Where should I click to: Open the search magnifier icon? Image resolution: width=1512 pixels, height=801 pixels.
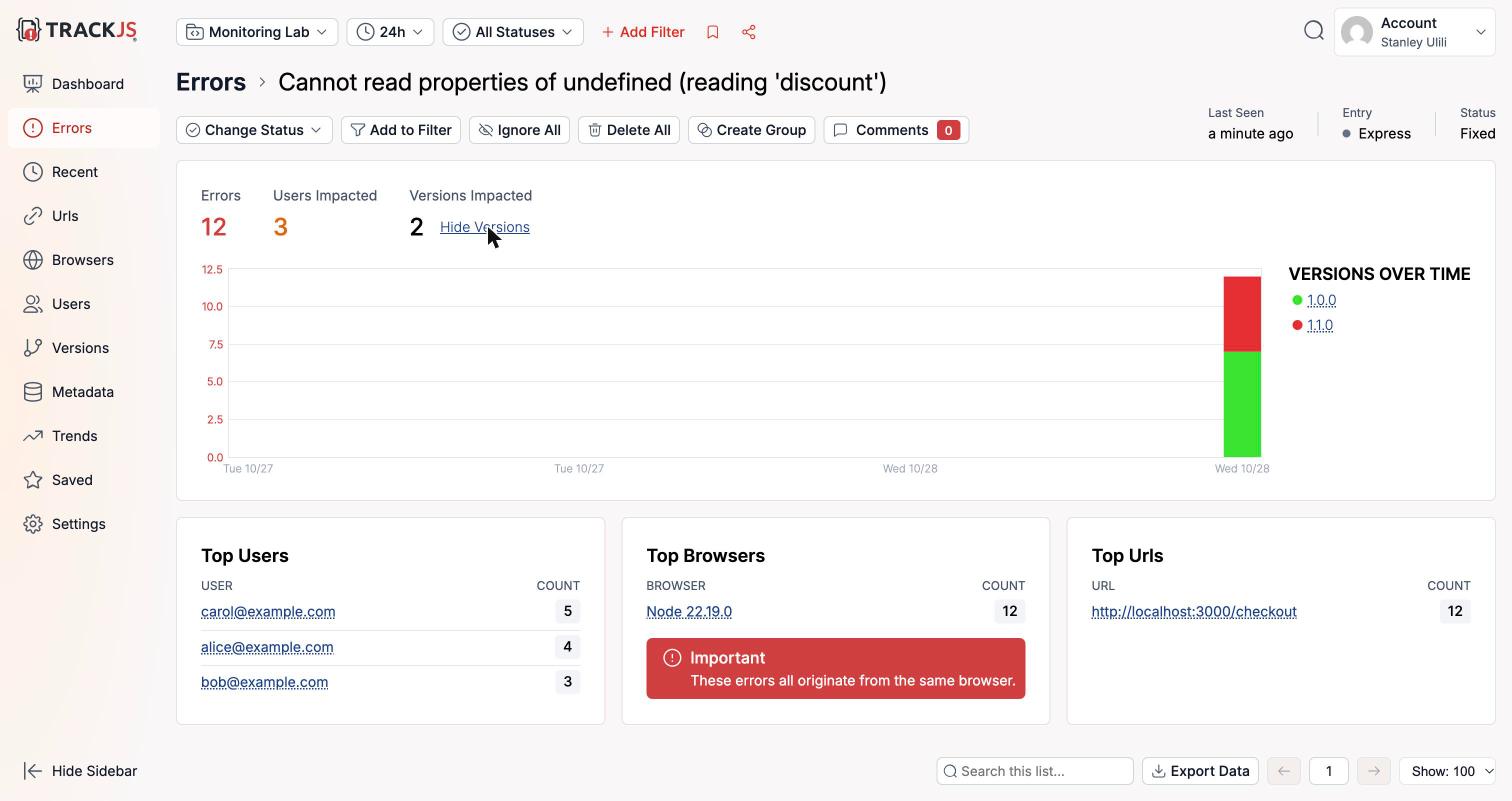coord(1314,31)
